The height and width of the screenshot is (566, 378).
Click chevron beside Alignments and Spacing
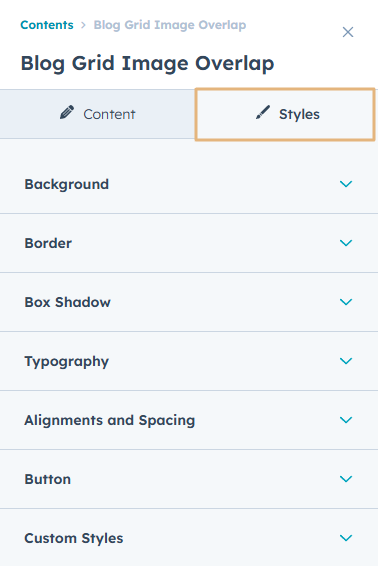click(346, 420)
